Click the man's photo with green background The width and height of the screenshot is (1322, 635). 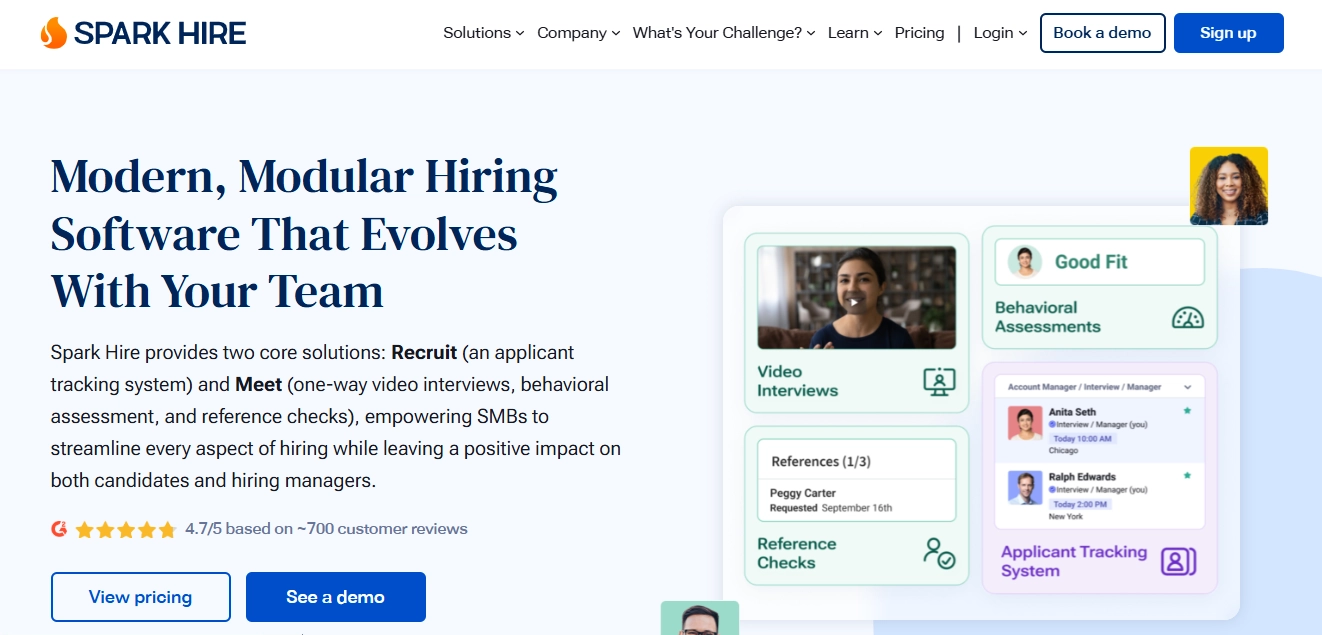point(700,618)
